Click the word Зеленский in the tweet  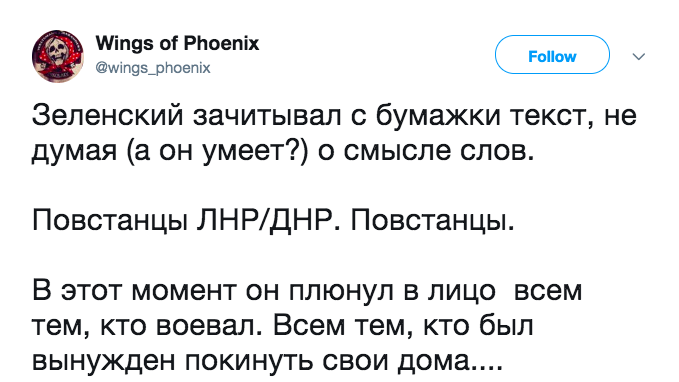107,116
